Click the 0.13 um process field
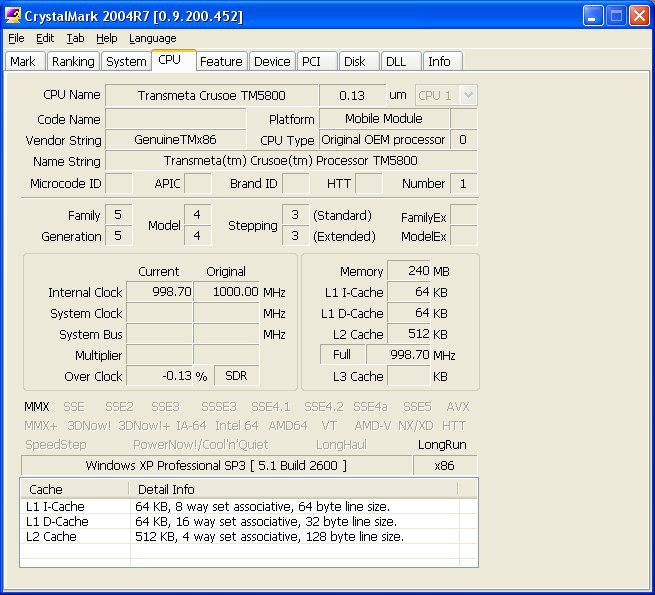This screenshot has height=595, width=655. click(352, 95)
